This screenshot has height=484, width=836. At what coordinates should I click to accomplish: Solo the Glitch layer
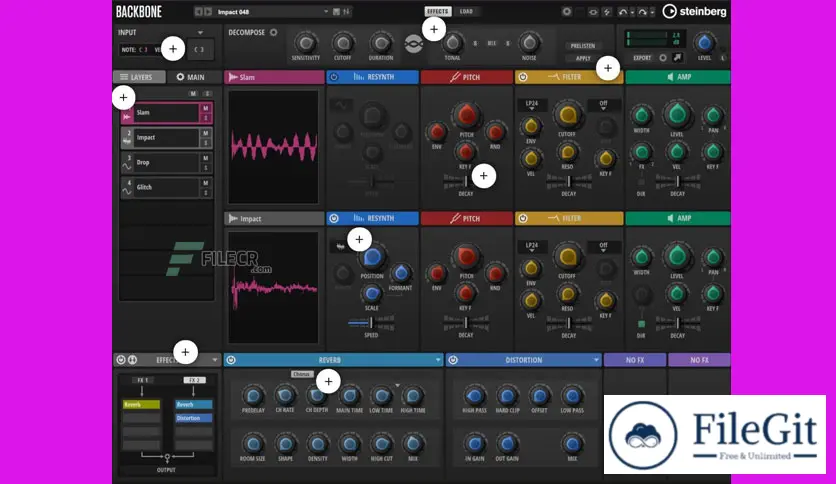(206, 192)
